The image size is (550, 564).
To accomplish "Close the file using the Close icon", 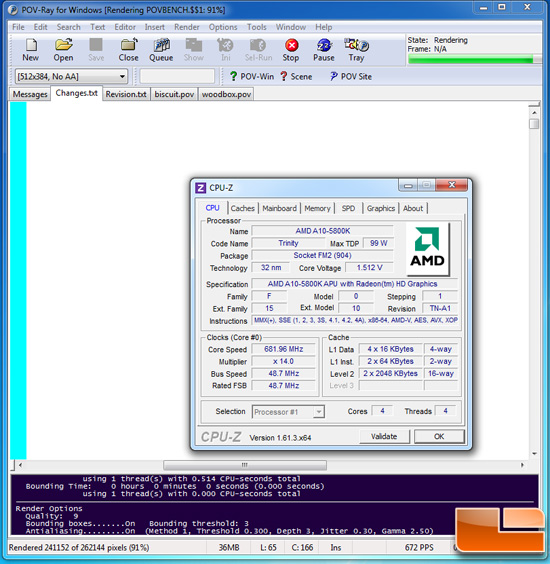I will [128, 50].
